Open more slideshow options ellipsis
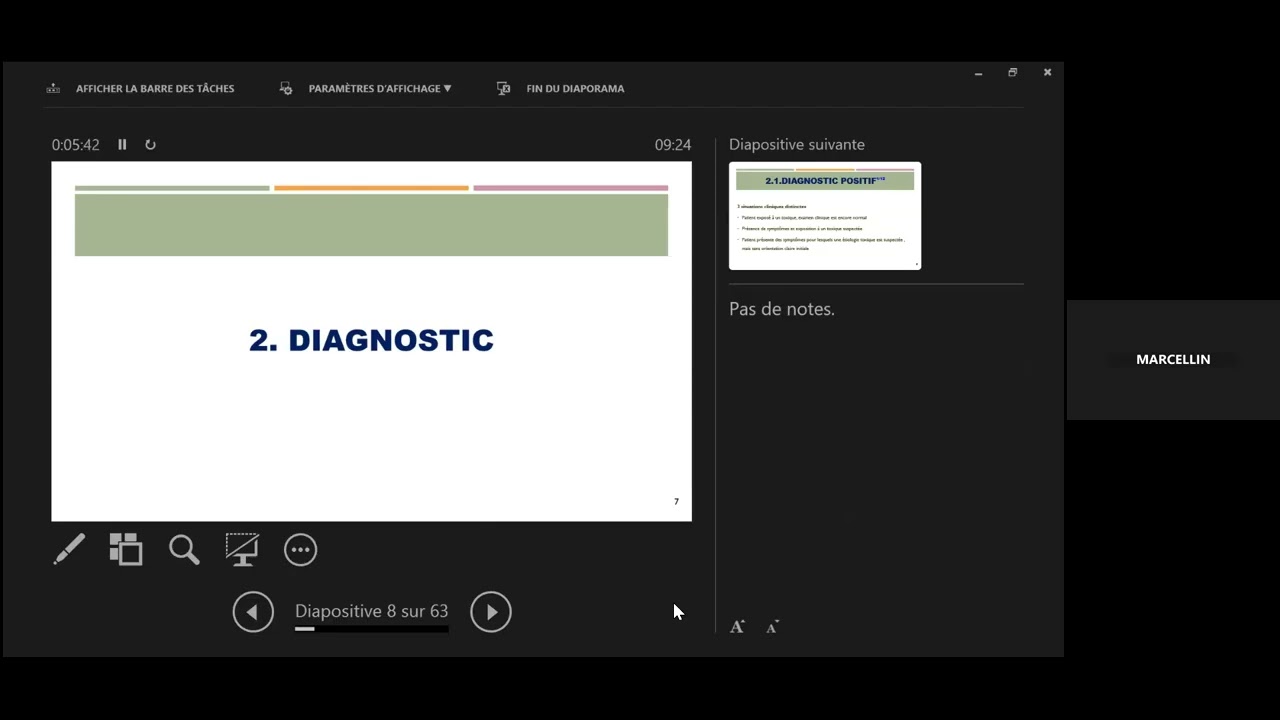This screenshot has height=720, width=1280. click(300, 550)
